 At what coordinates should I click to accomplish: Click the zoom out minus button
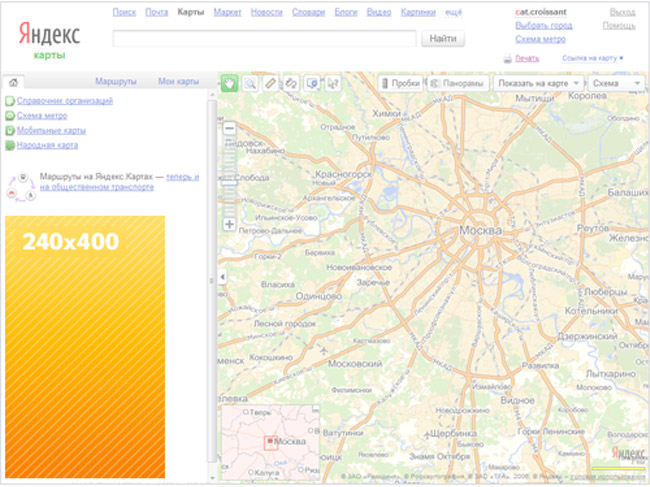(x=229, y=128)
